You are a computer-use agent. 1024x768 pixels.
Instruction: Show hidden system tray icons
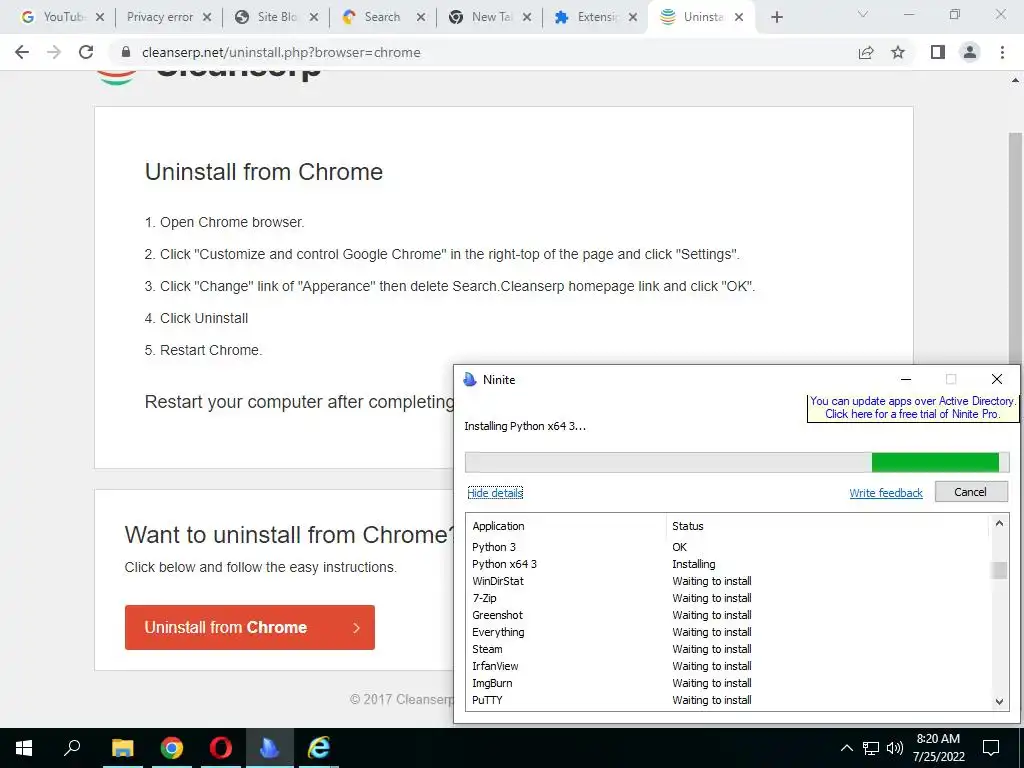coord(846,748)
